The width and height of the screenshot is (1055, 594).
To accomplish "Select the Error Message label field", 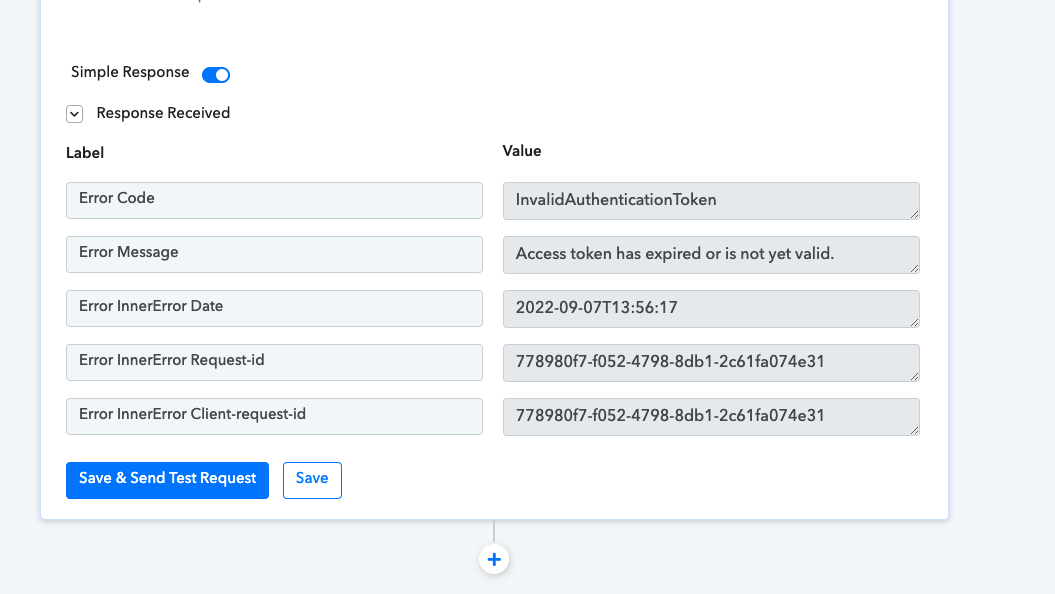I will tap(275, 254).
